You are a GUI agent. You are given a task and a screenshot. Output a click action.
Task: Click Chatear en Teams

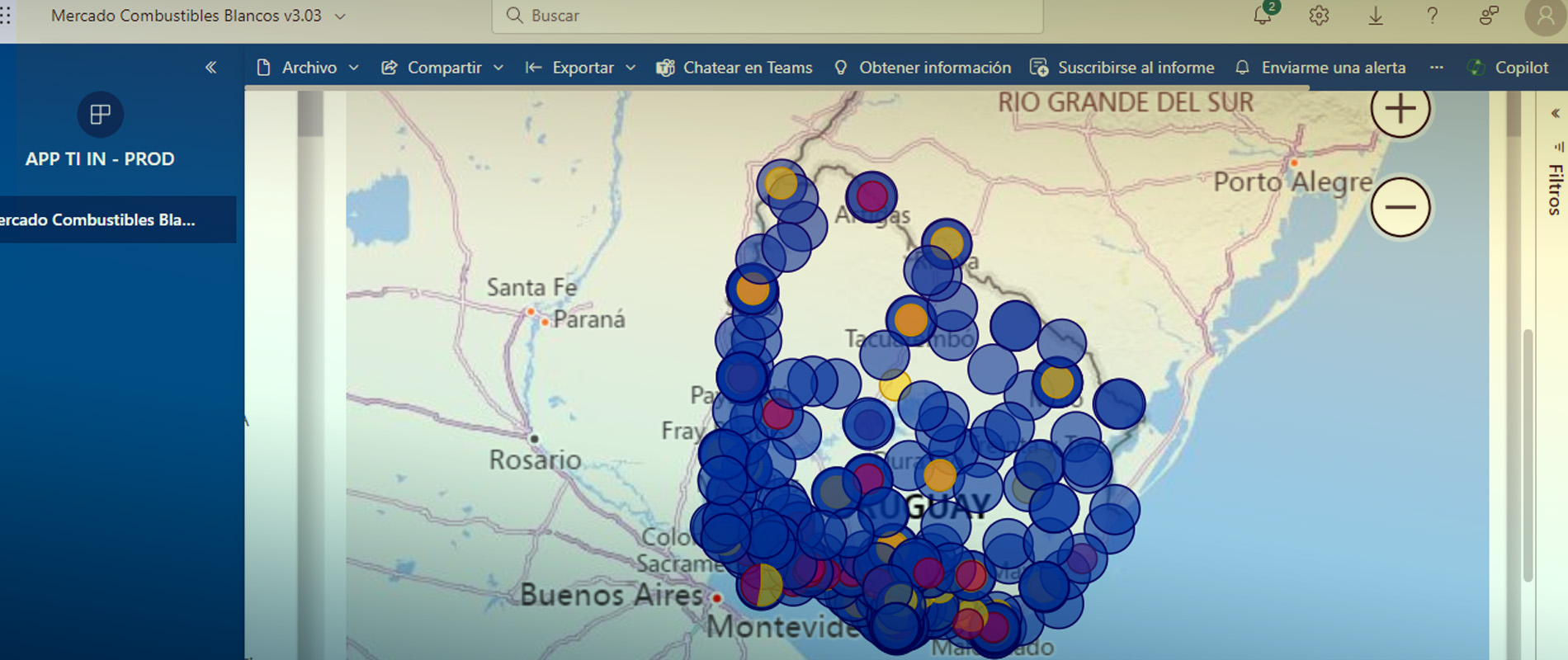click(734, 68)
